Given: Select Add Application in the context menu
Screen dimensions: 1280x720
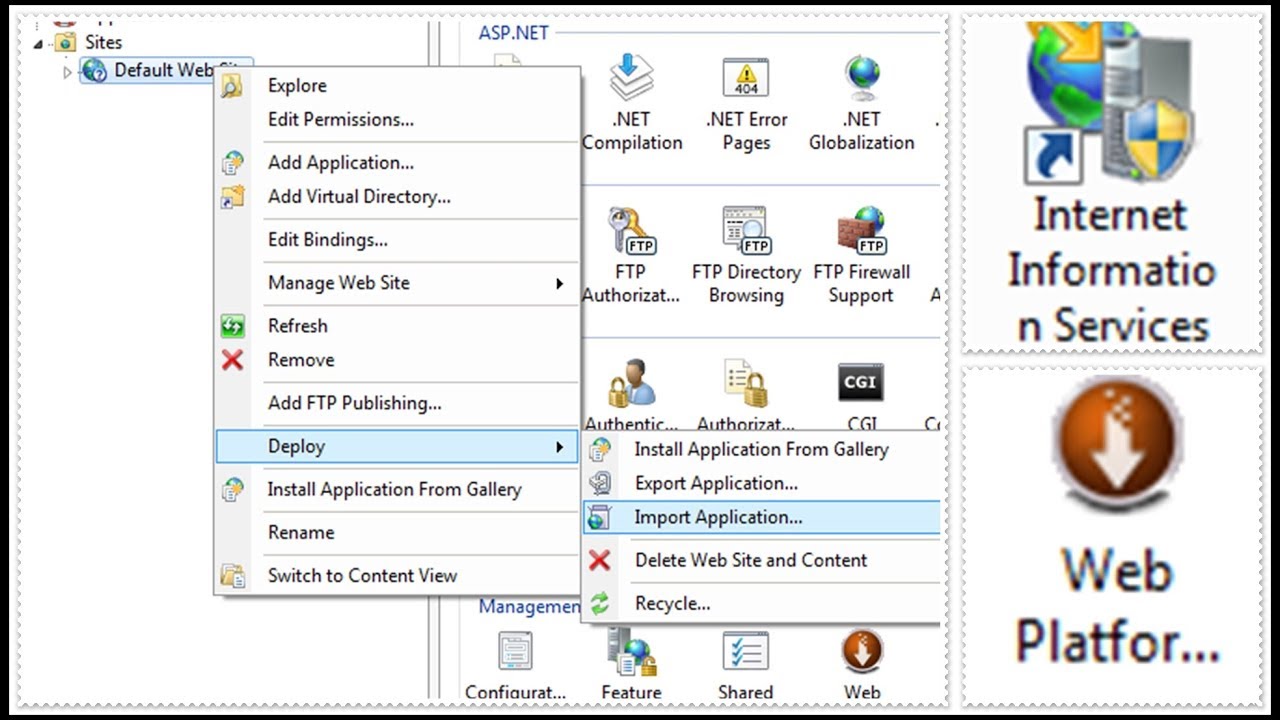Looking at the screenshot, I should point(397,163).
